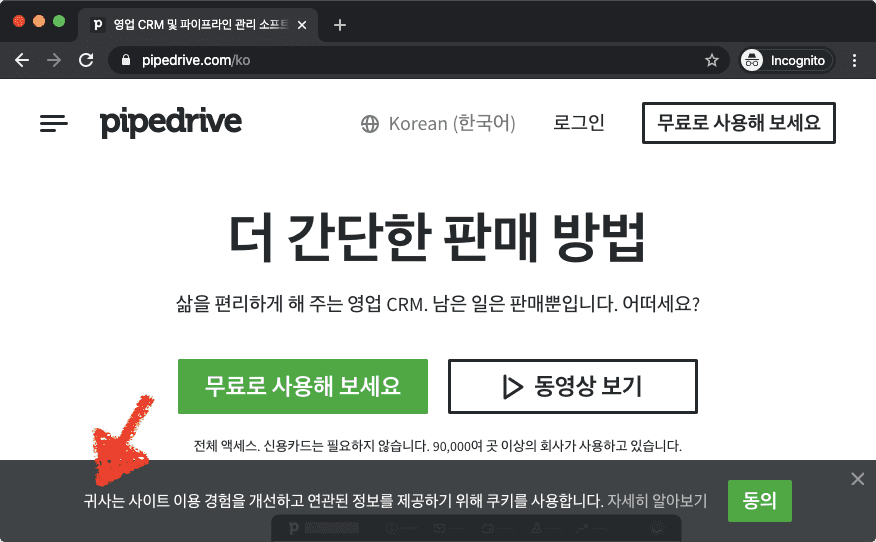This screenshot has width=876, height=542.
Task: Dismiss the cookie banner with X
Action: (858, 479)
